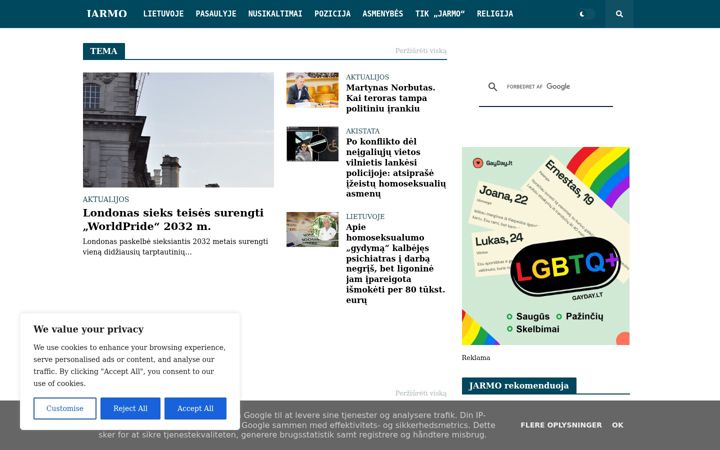The width and height of the screenshot is (720, 450).
Task: Open 'Londonas sieks teisės surengti WorldPride' headline
Action: pos(173,219)
